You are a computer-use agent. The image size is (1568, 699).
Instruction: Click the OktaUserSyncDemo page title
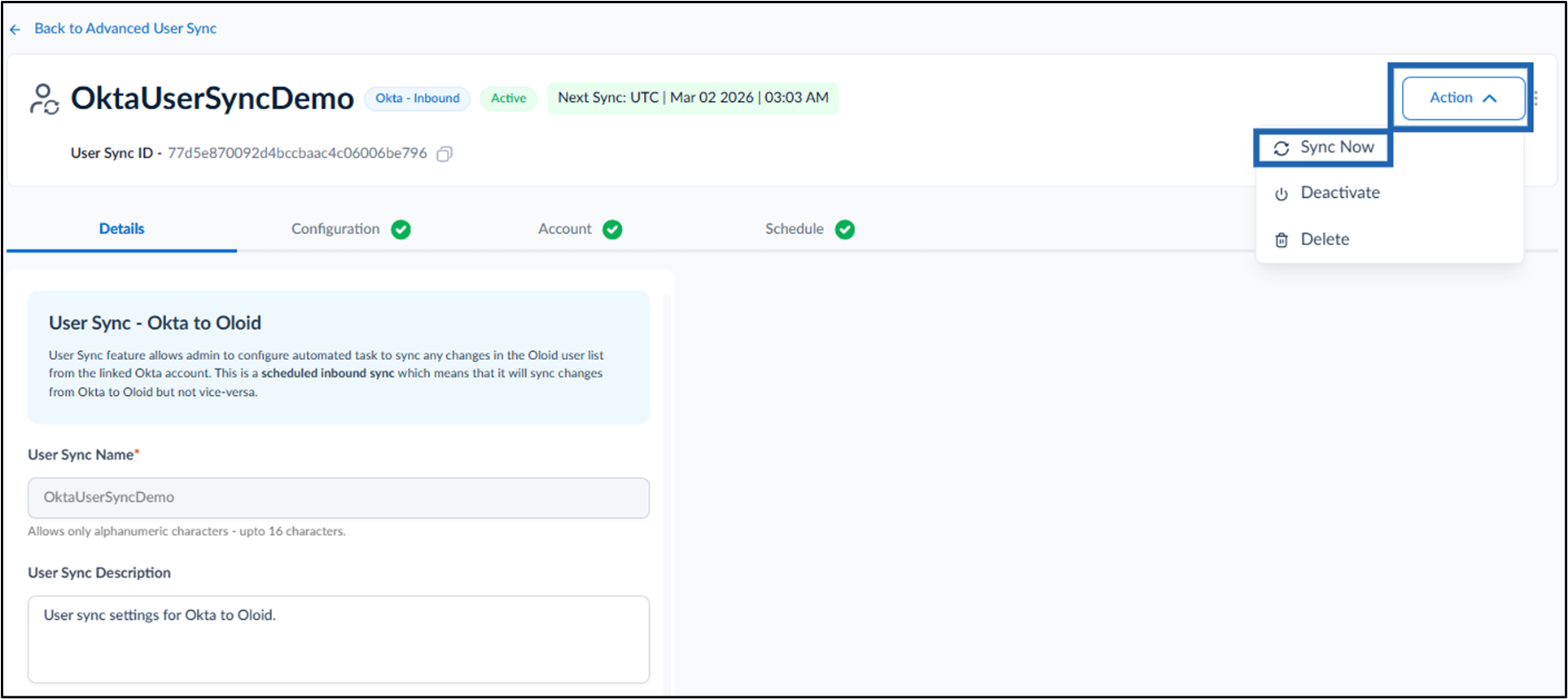(x=212, y=99)
